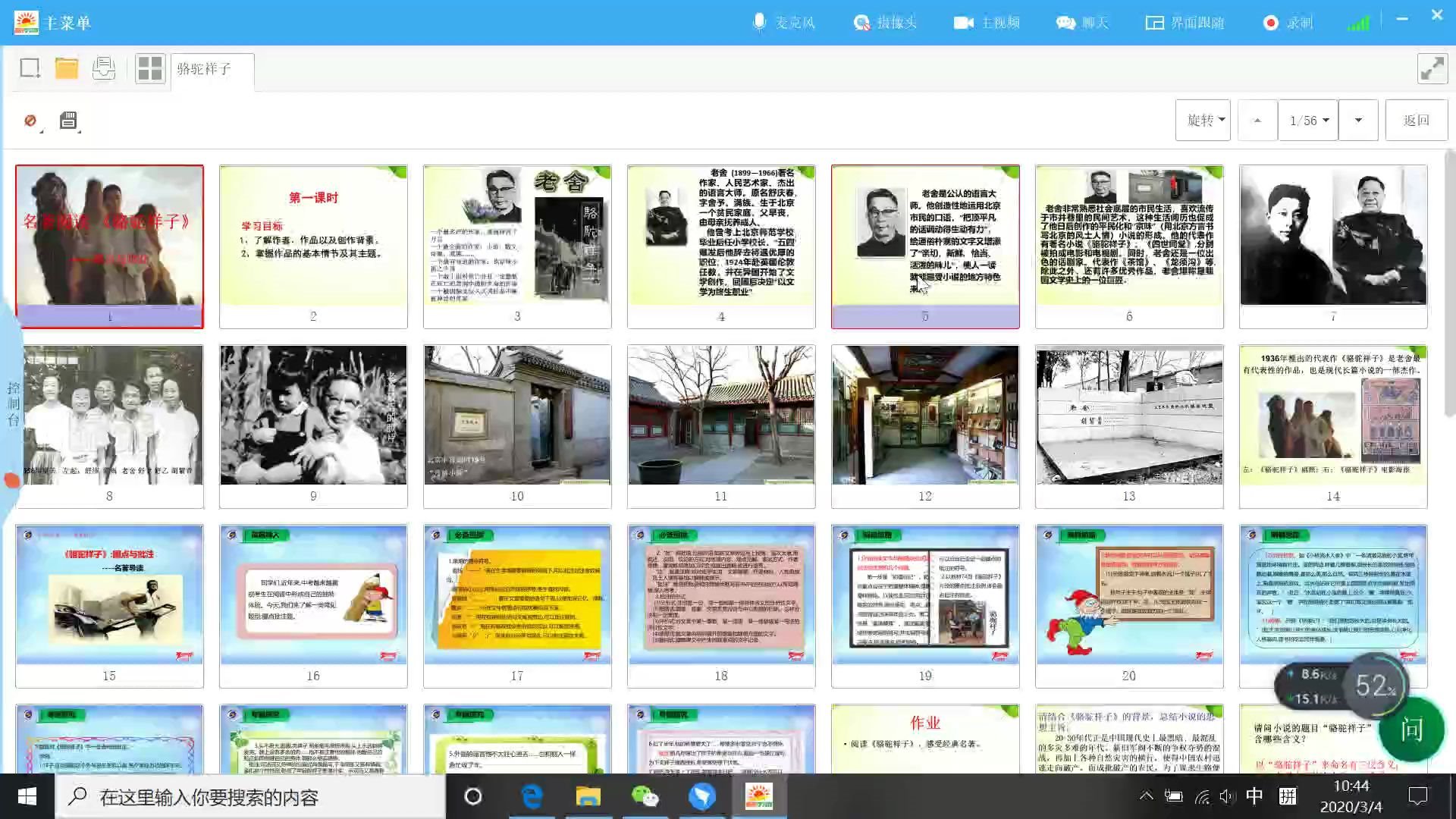Open slide 8 family photo thumbnail
The width and height of the screenshot is (1456, 819).
pos(110,426)
